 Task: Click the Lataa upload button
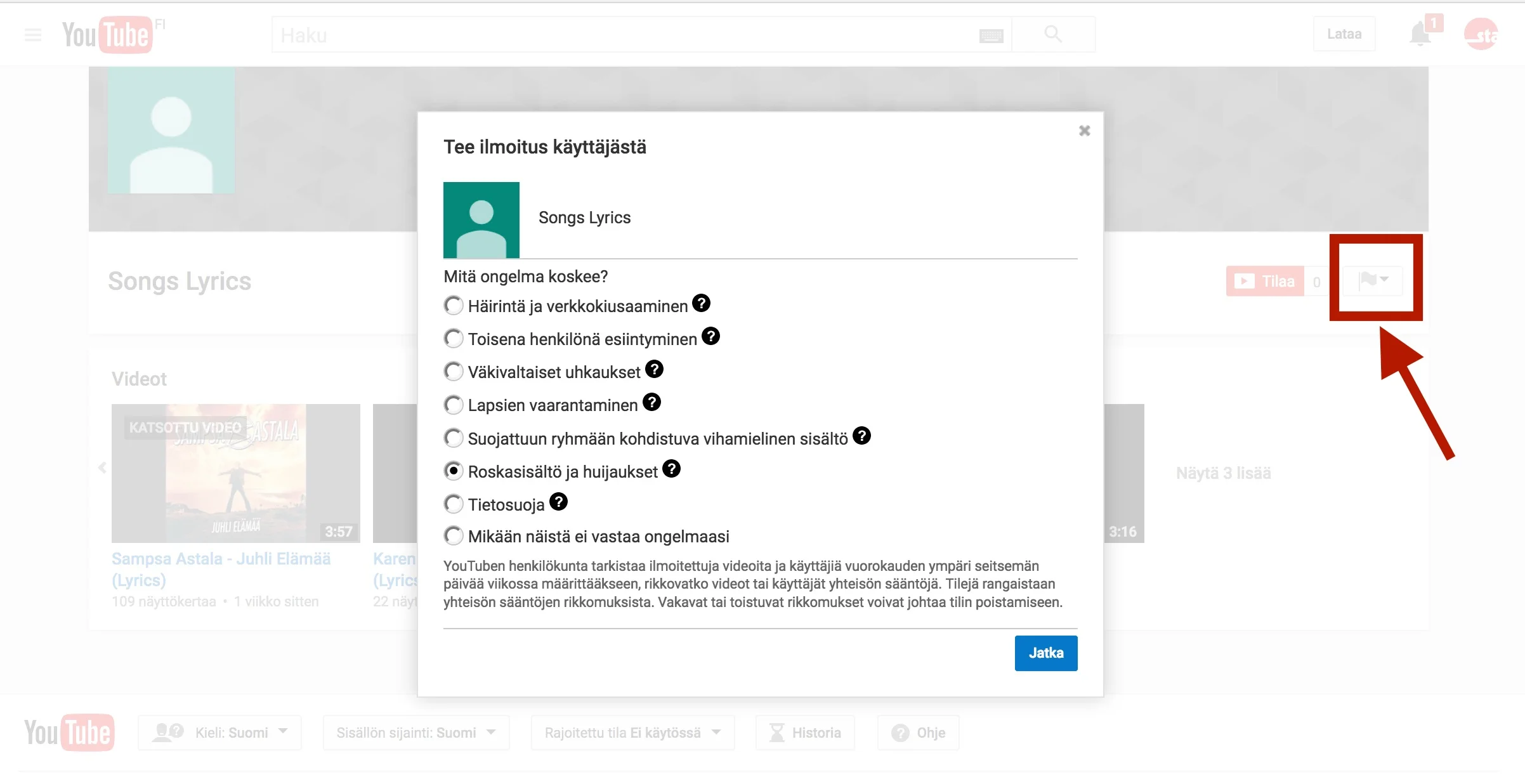[x=1344, y=34]
